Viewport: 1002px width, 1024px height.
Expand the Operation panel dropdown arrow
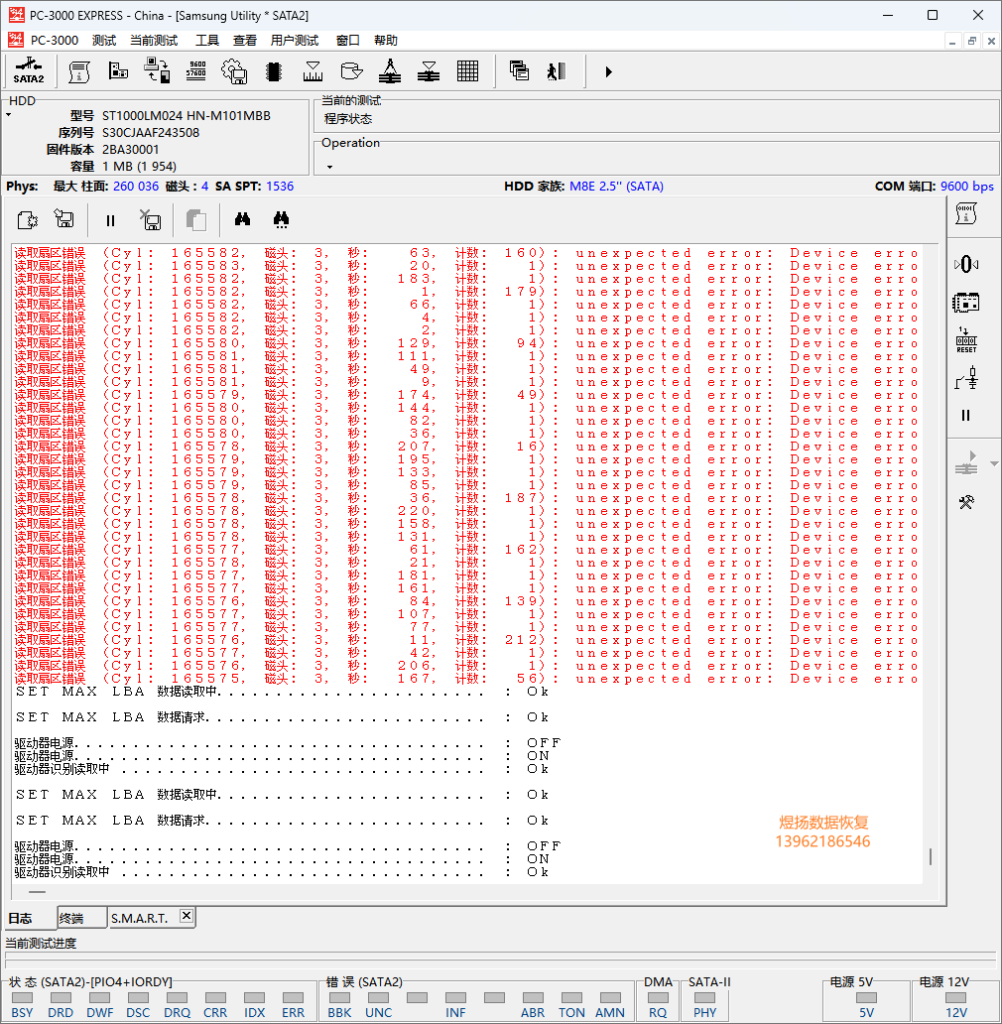coord(330,167)
